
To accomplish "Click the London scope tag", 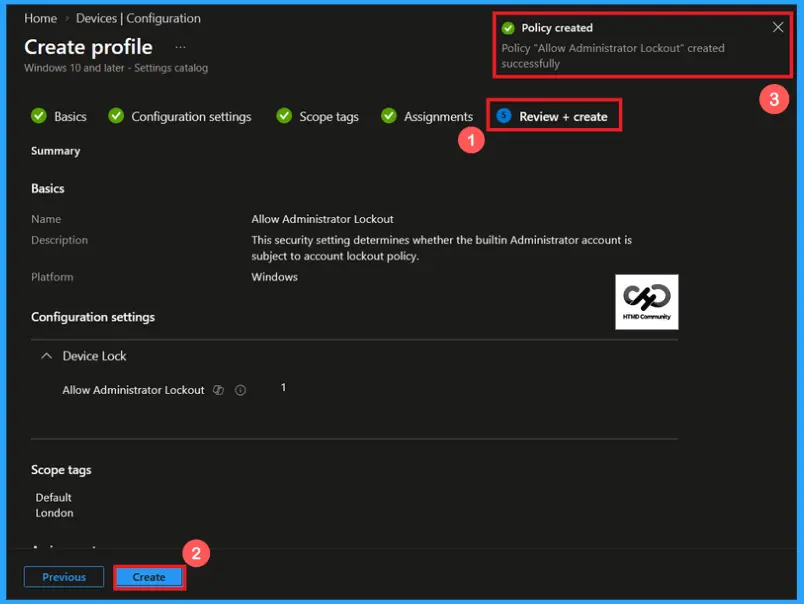I will click(x=54, y=513).
